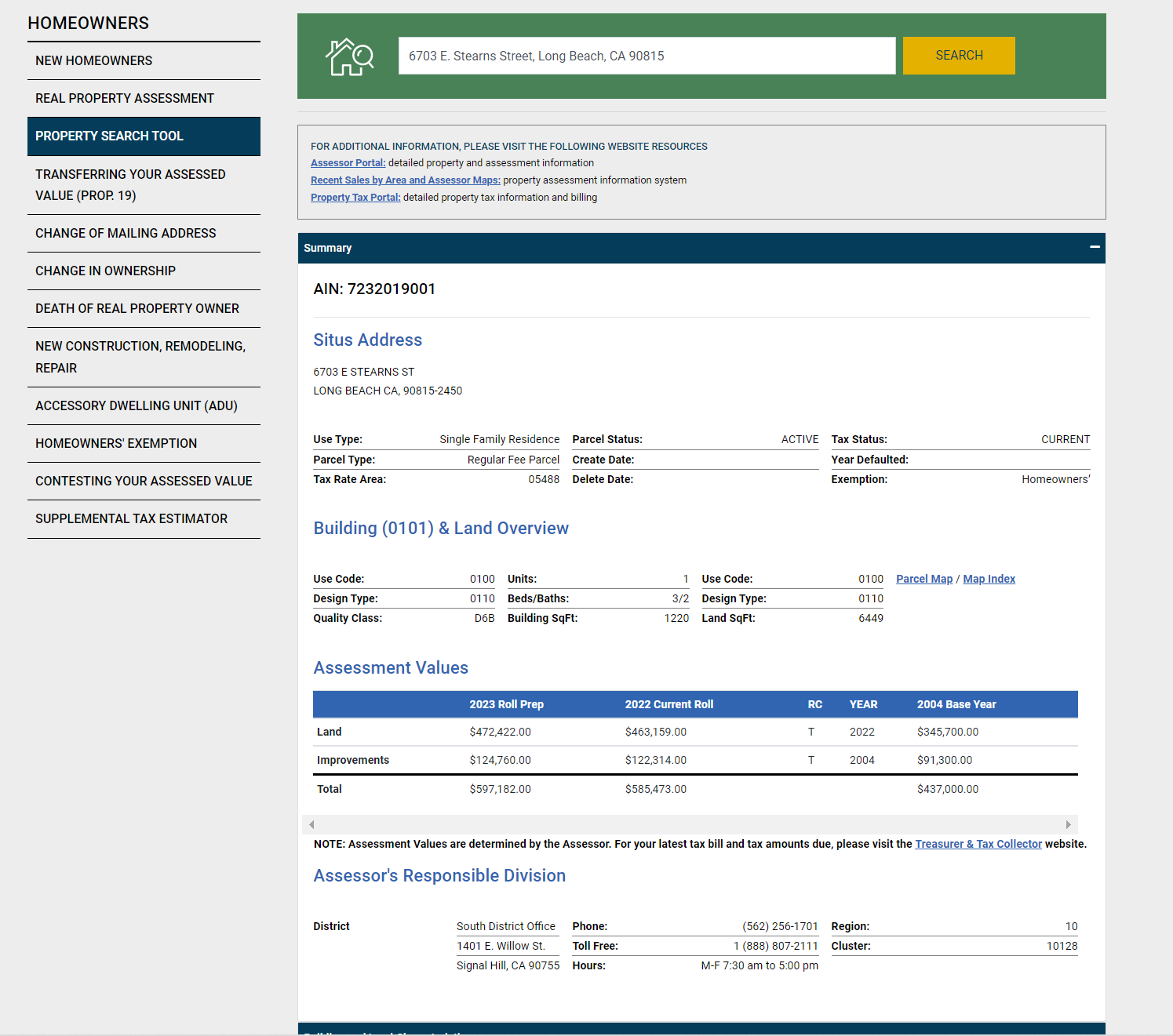
Task: Click the Exemption value Homeowners'
Action: coord(1055,479)
